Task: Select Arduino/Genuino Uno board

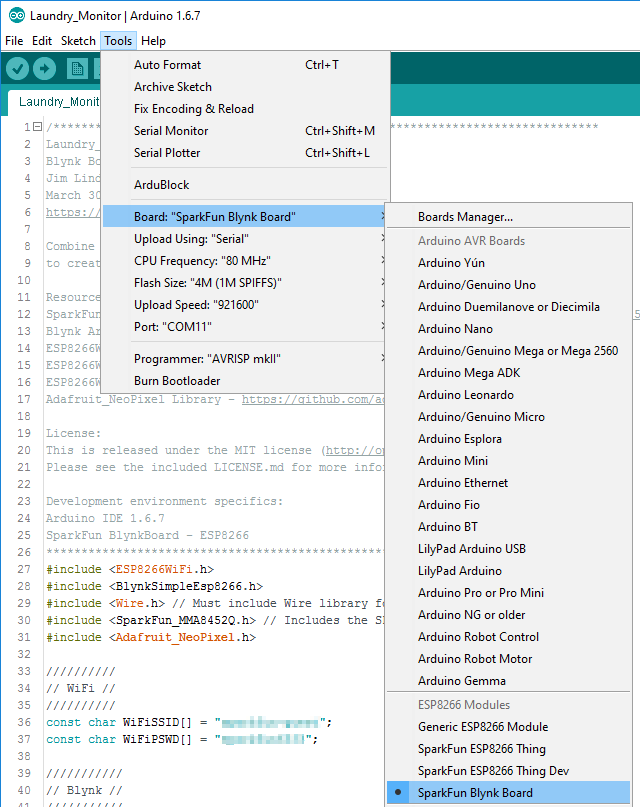Action: 508,285
